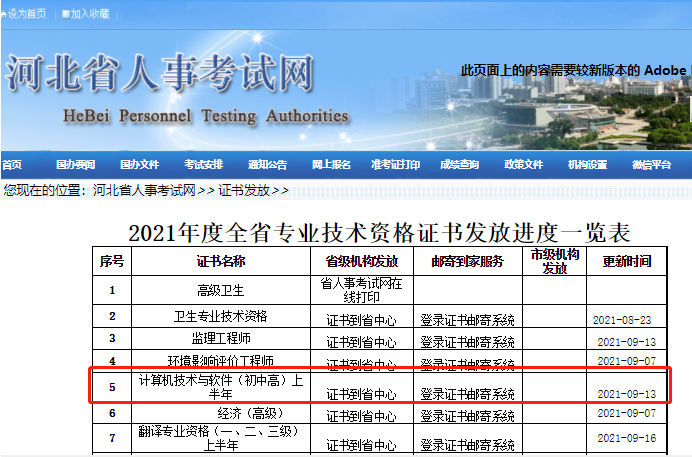Click update date in 经济（高级） row
The width and height of the screenshot is (692, 457).
click(x=627, y=413)
